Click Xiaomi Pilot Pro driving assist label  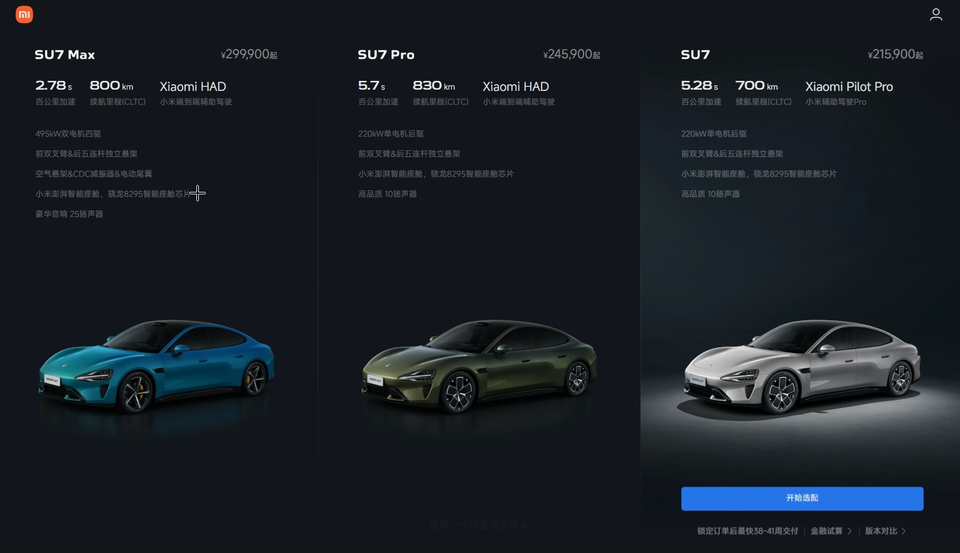click(849, 87)
